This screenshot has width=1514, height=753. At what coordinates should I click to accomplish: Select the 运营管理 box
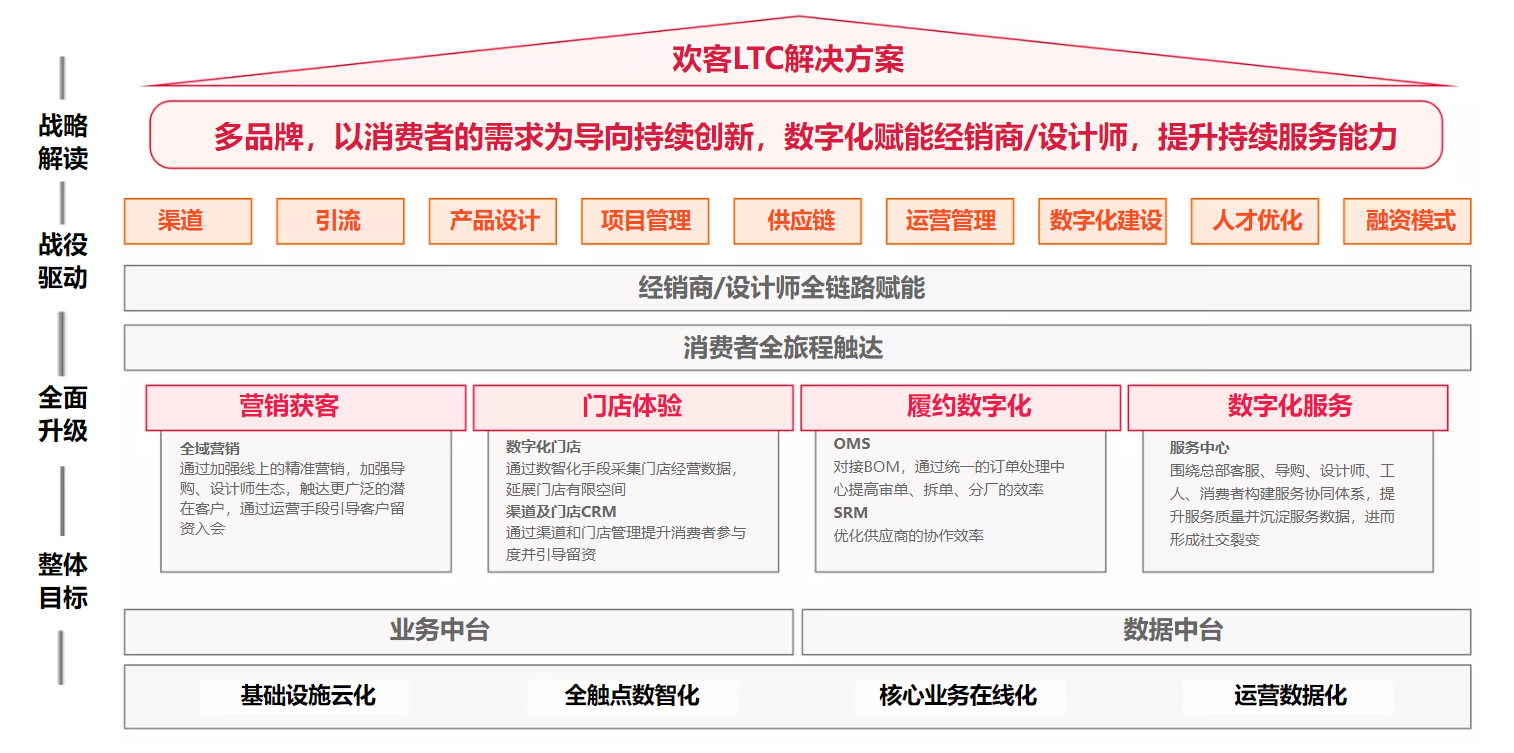950,221
